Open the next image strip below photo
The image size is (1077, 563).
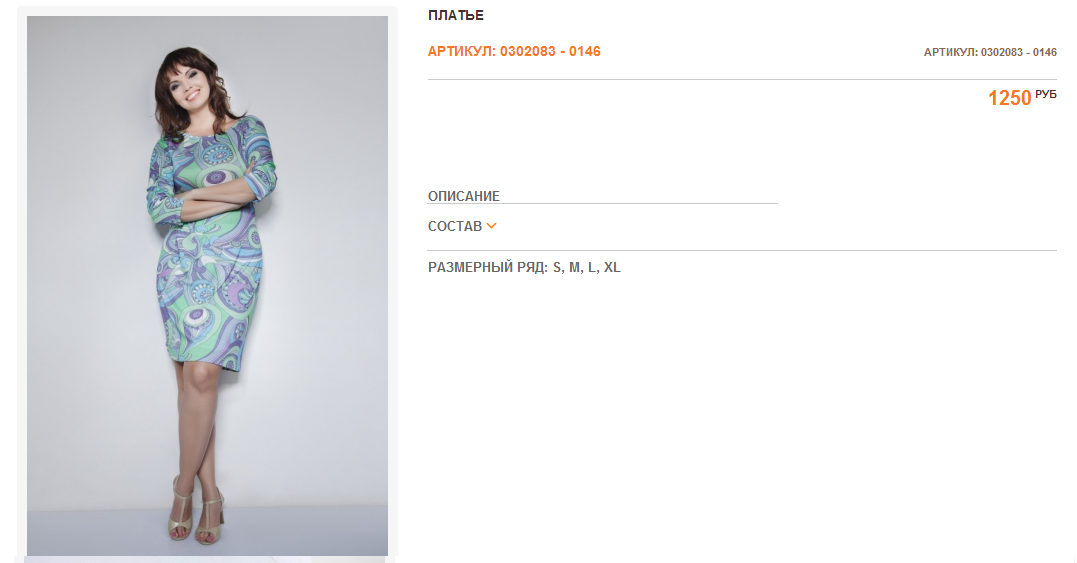pyautogui.click(x=205, y=560)
